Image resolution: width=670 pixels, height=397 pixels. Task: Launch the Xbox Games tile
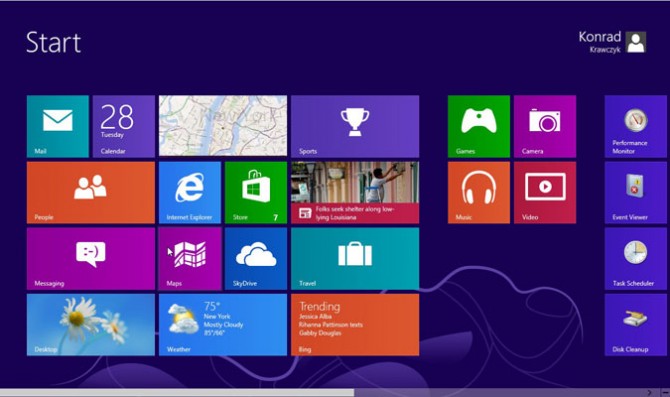(479, 126)
